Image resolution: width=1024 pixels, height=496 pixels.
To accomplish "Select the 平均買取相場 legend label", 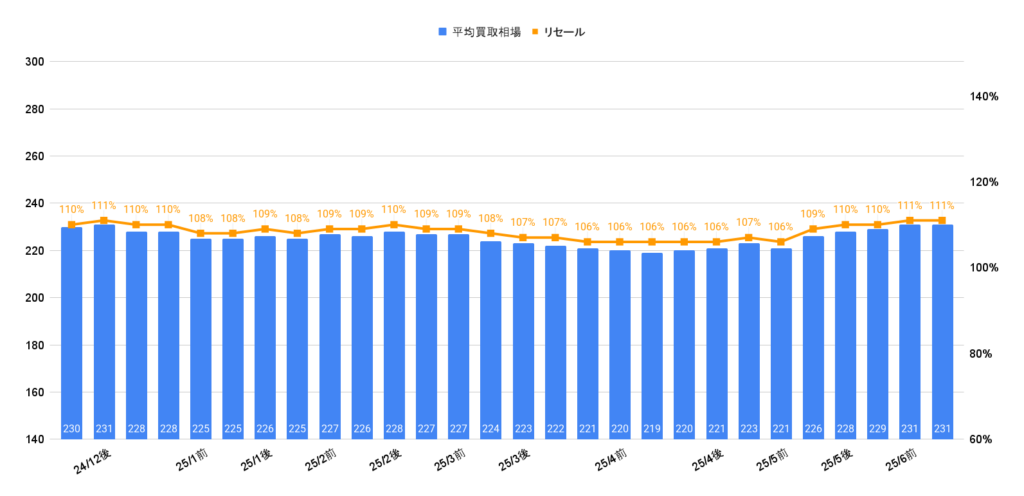I will click(486, 31).
